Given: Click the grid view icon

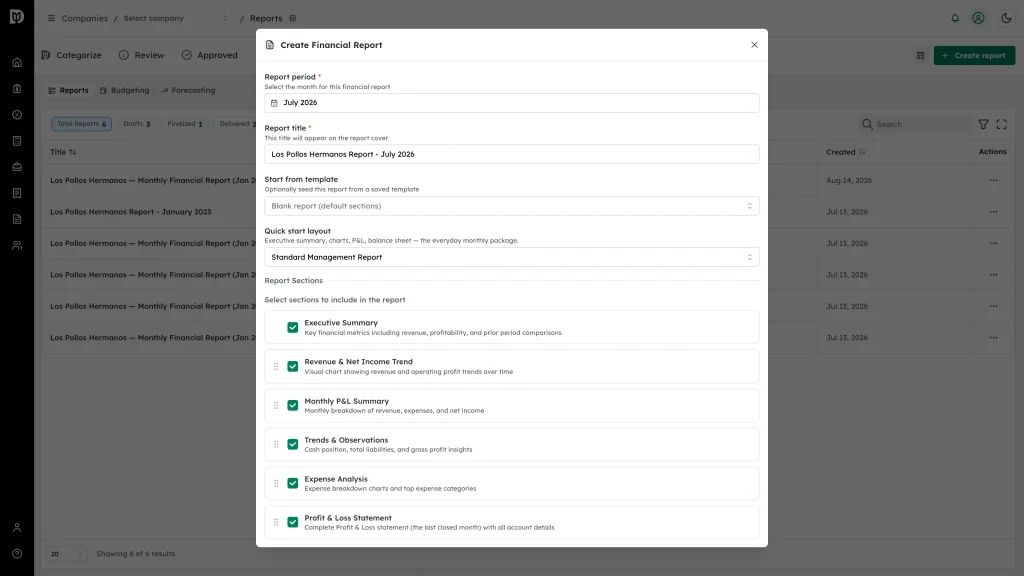Looking at the screenshot, I should click(x=920, y=56).
